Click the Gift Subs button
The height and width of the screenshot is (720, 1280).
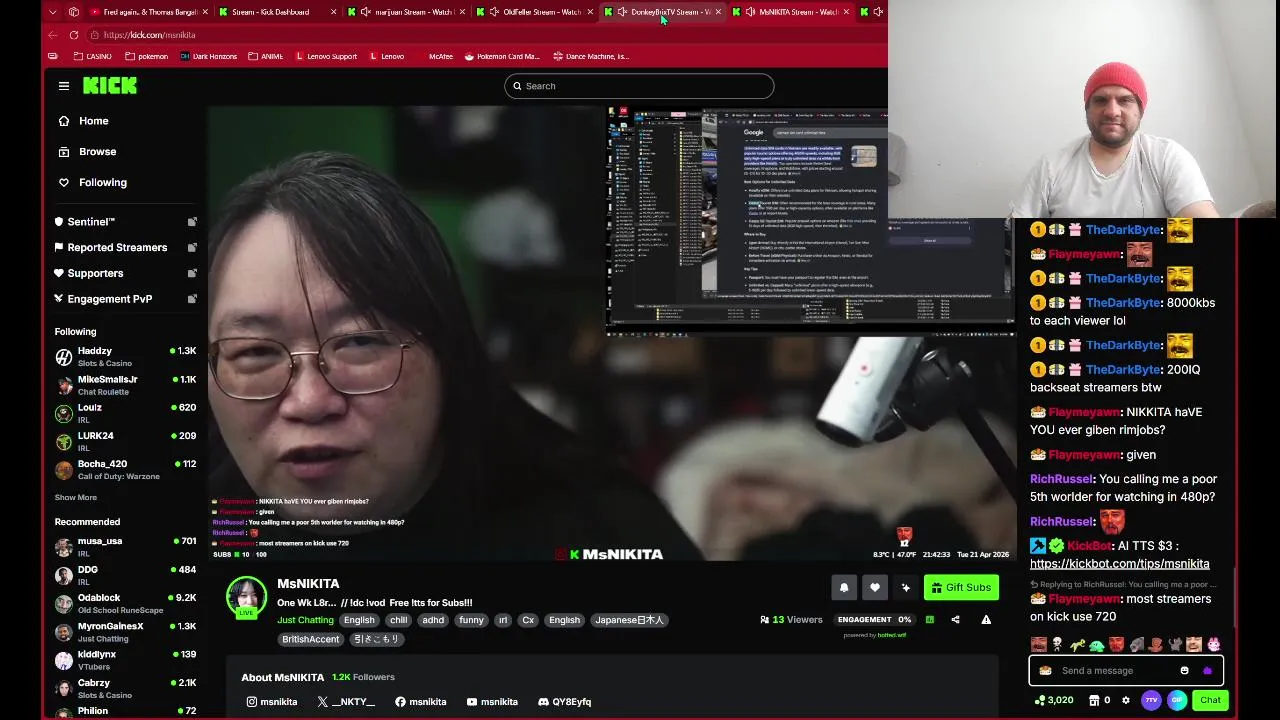pos(961,587)
